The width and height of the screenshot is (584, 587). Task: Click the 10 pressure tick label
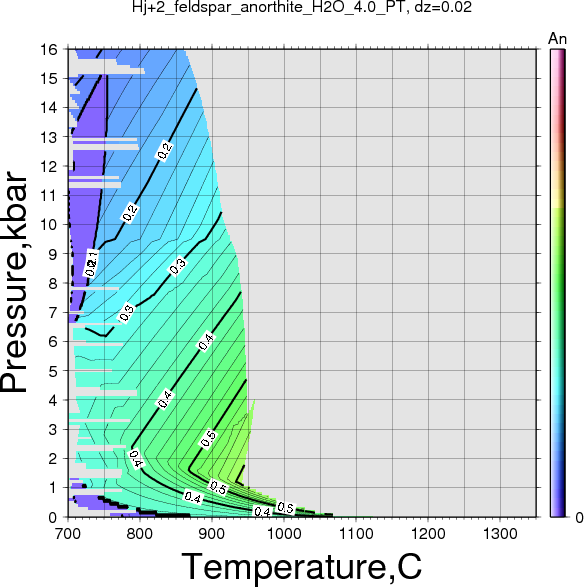tap(49, 225)
